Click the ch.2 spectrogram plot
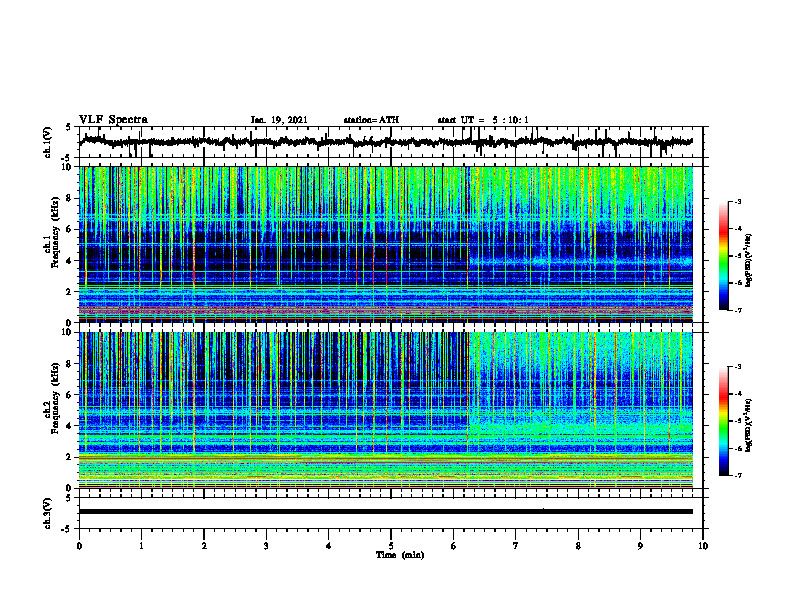The width and height of the screenshot is (792, 612). coord(386,410)
